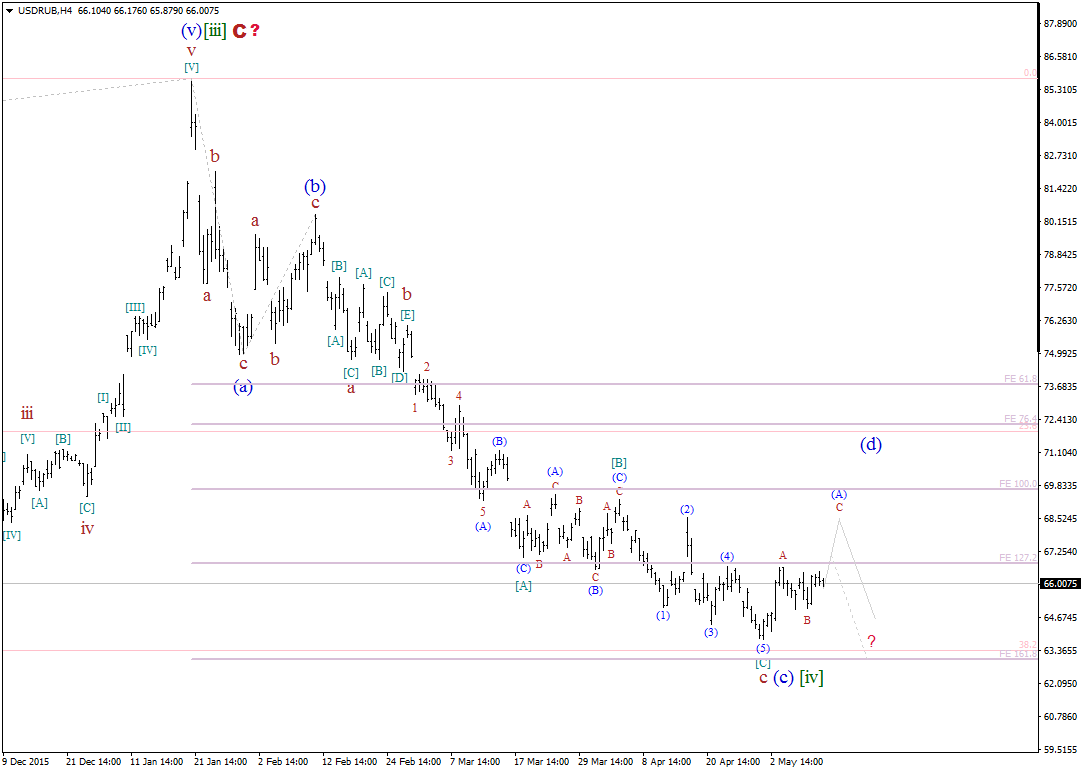1081x773 pixels.
Task: Click the 0.0 retracement label at top right
Action: [x=1030, y=72]
